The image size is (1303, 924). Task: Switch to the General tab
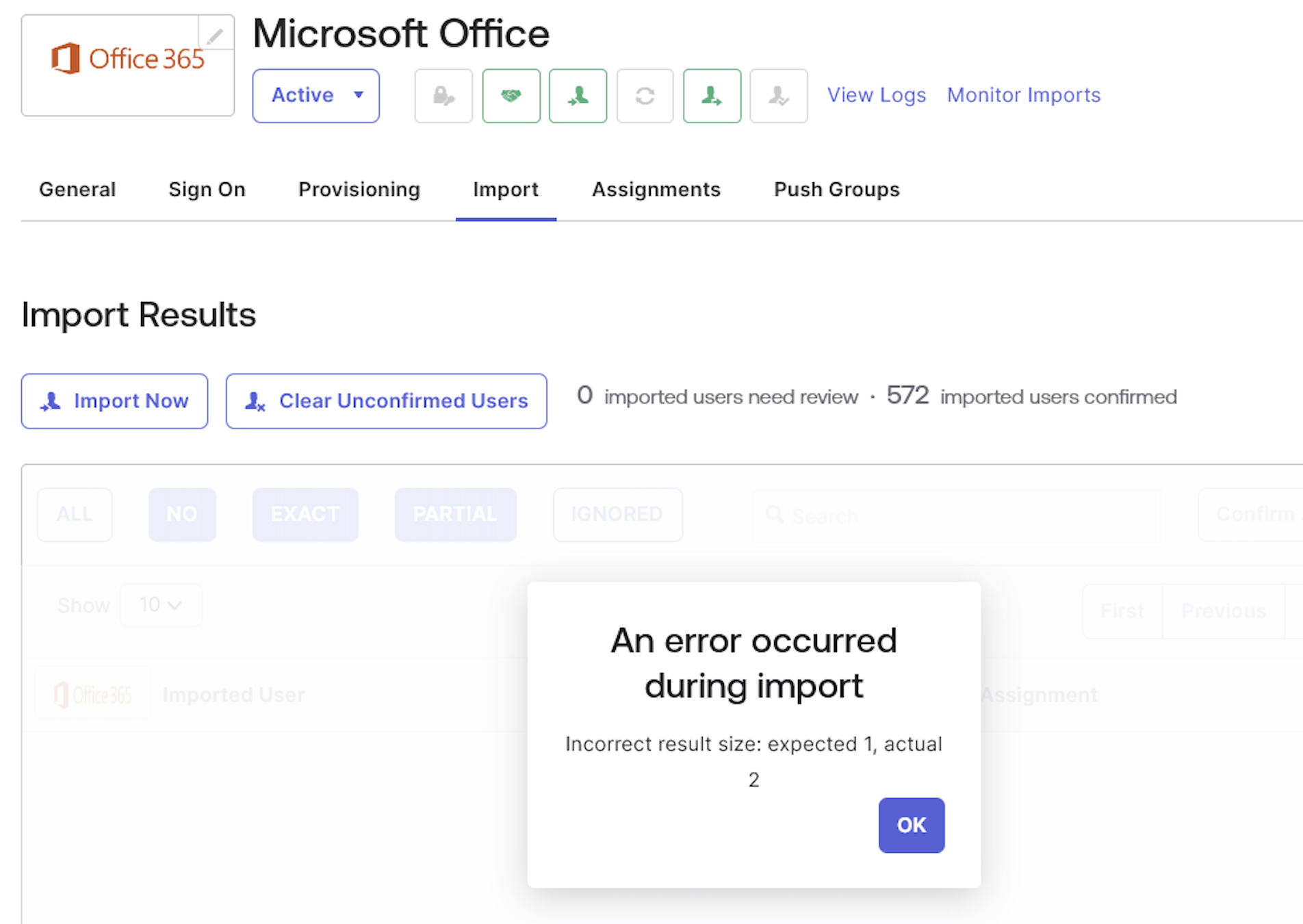tap(77, 190)
